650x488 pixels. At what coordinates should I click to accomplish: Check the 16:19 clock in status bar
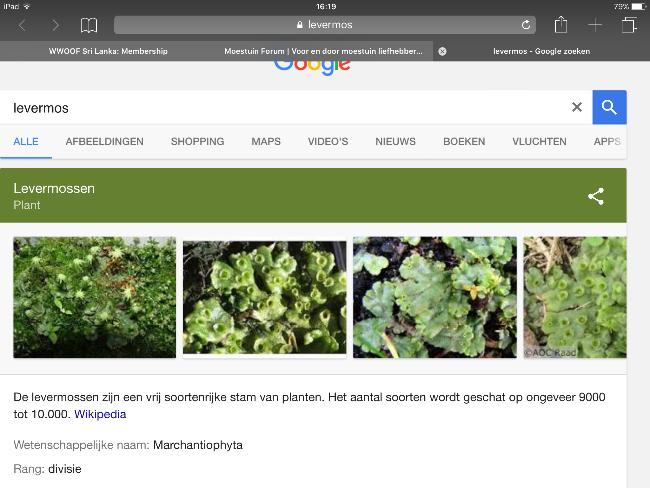tap(326, 6)
